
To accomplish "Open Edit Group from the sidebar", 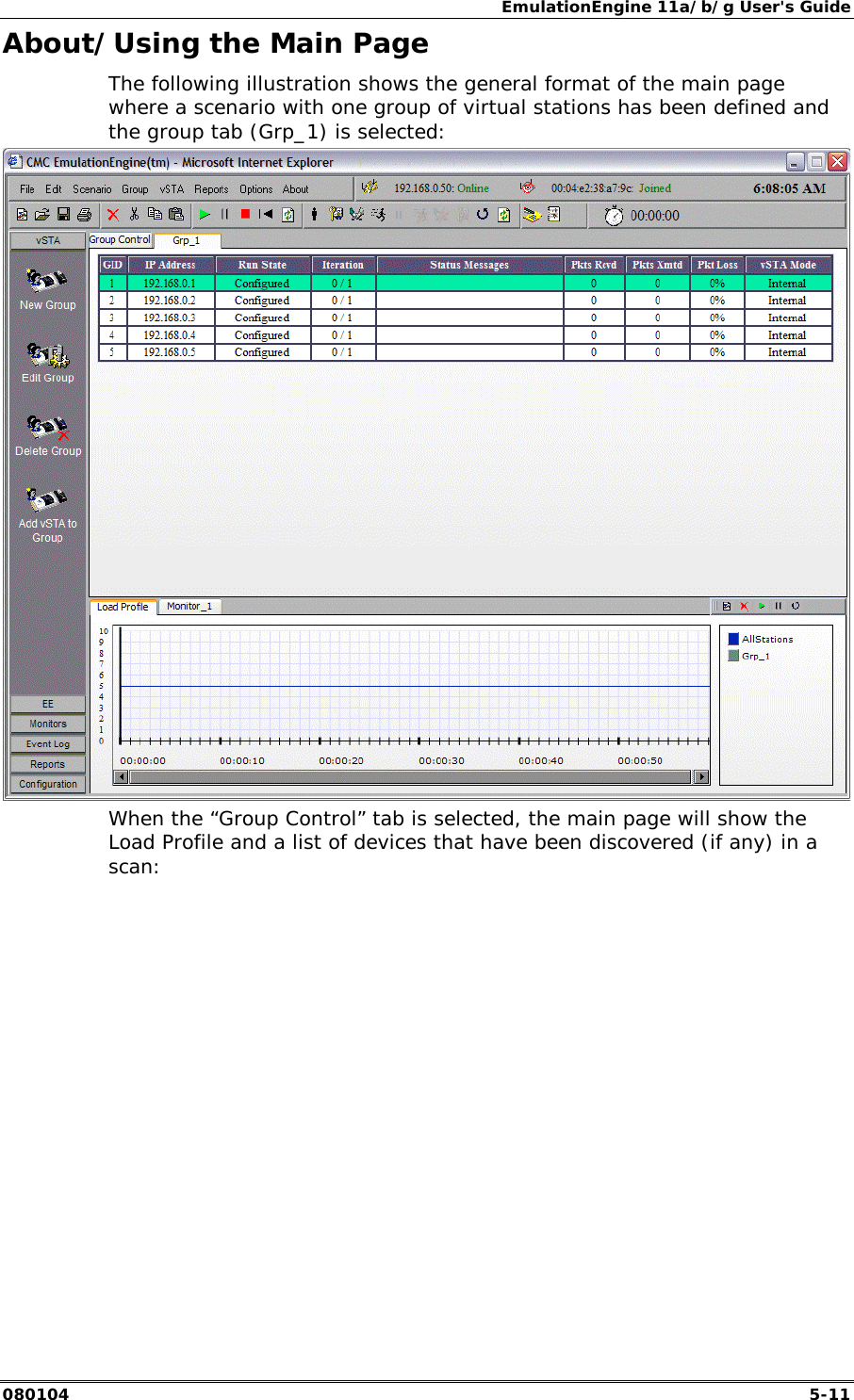I will point(47,356).
